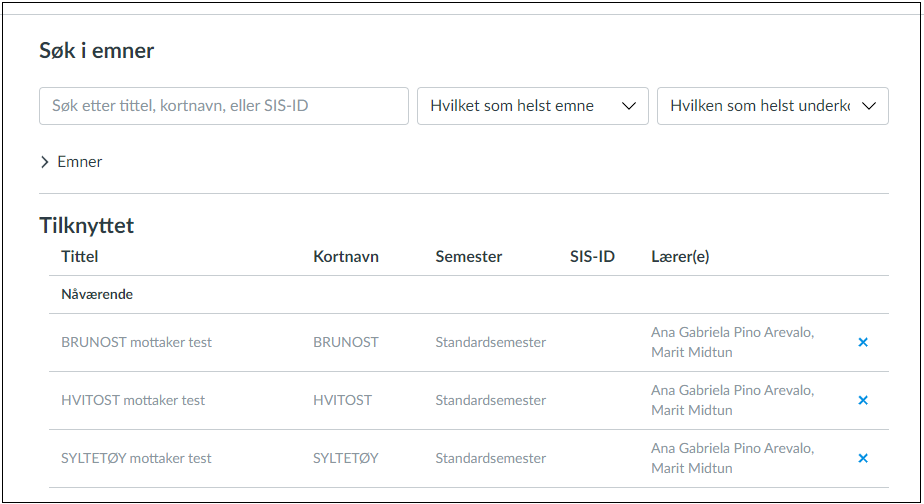Click the Semester column header
Screen dimensions: 924x504
[468, 257]
